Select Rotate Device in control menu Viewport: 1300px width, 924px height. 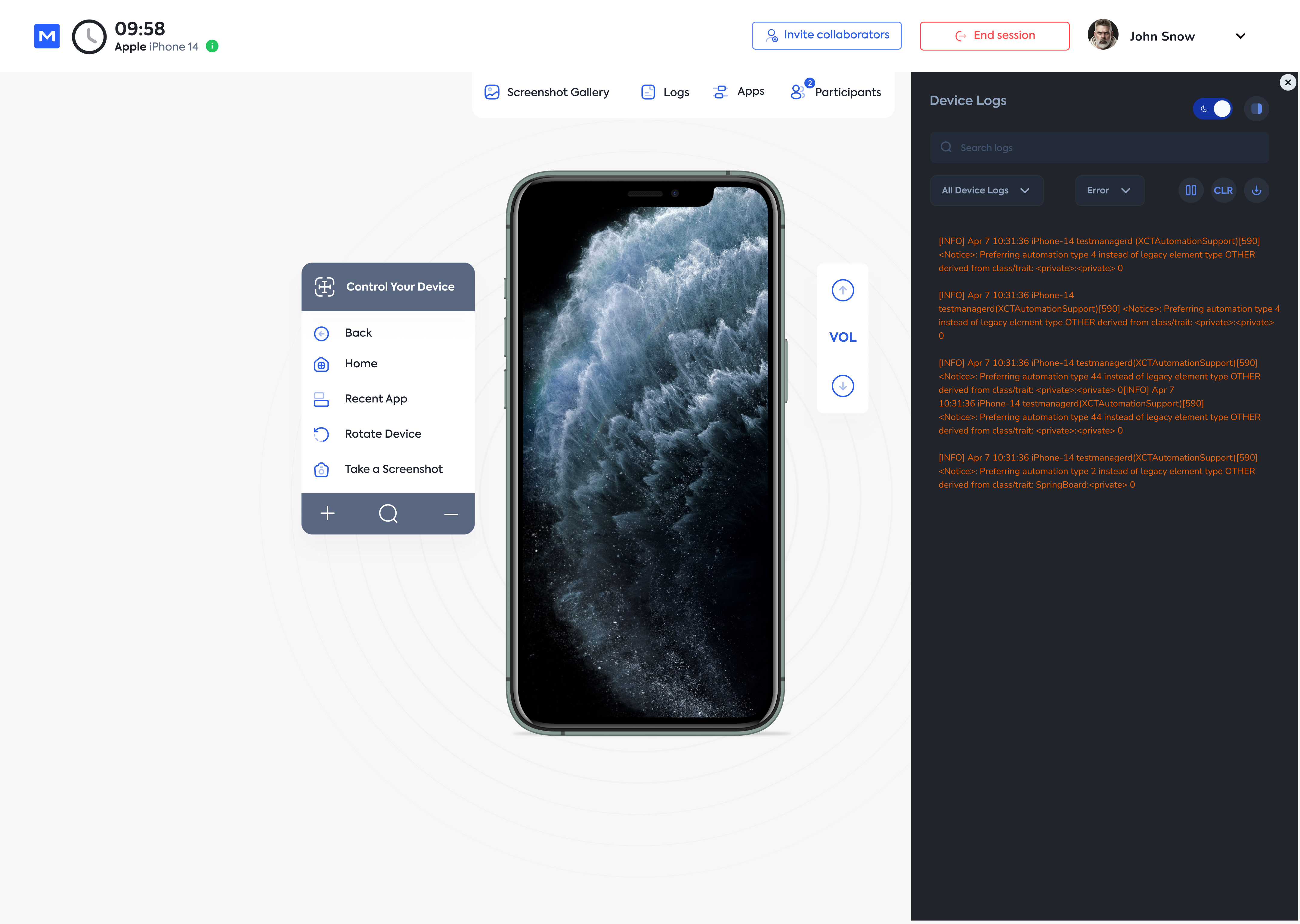click(382, 434)
